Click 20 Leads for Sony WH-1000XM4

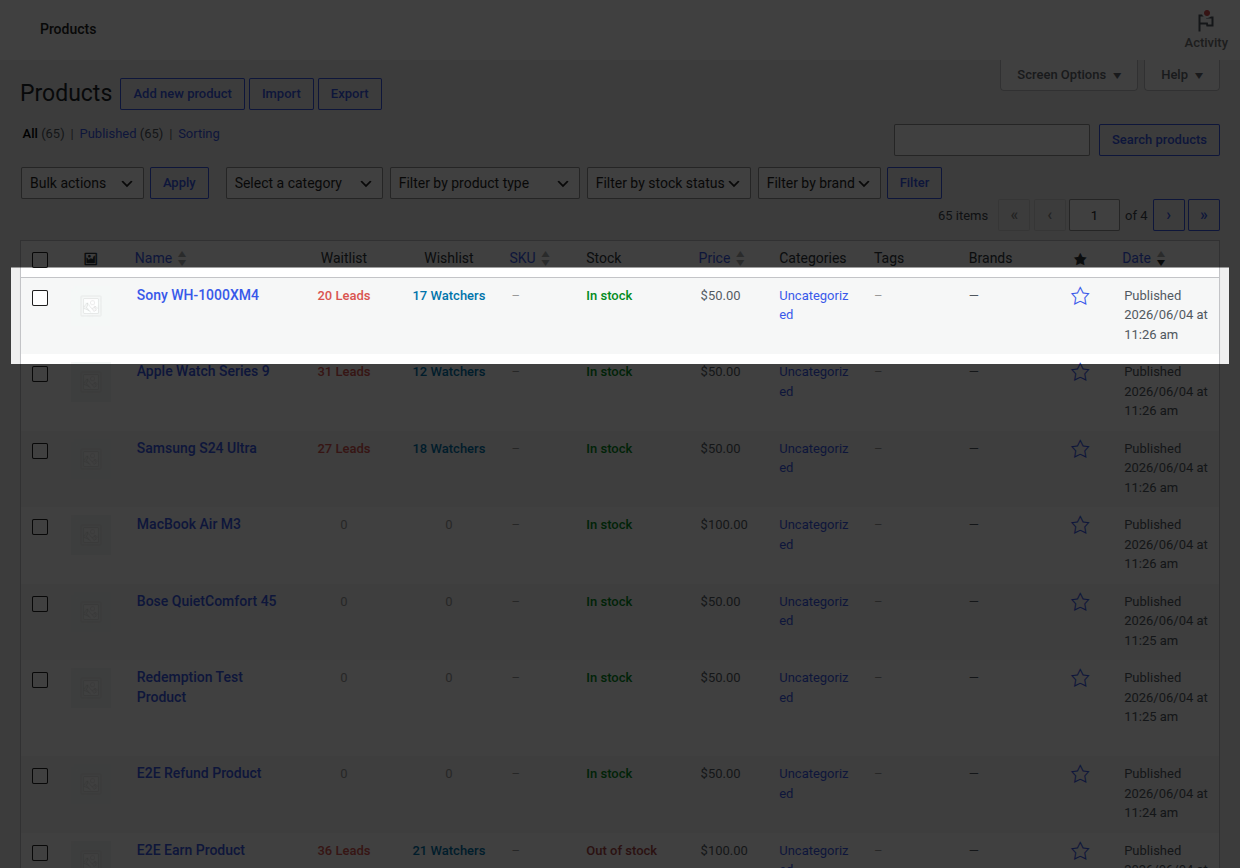click(x=344, y=296)
